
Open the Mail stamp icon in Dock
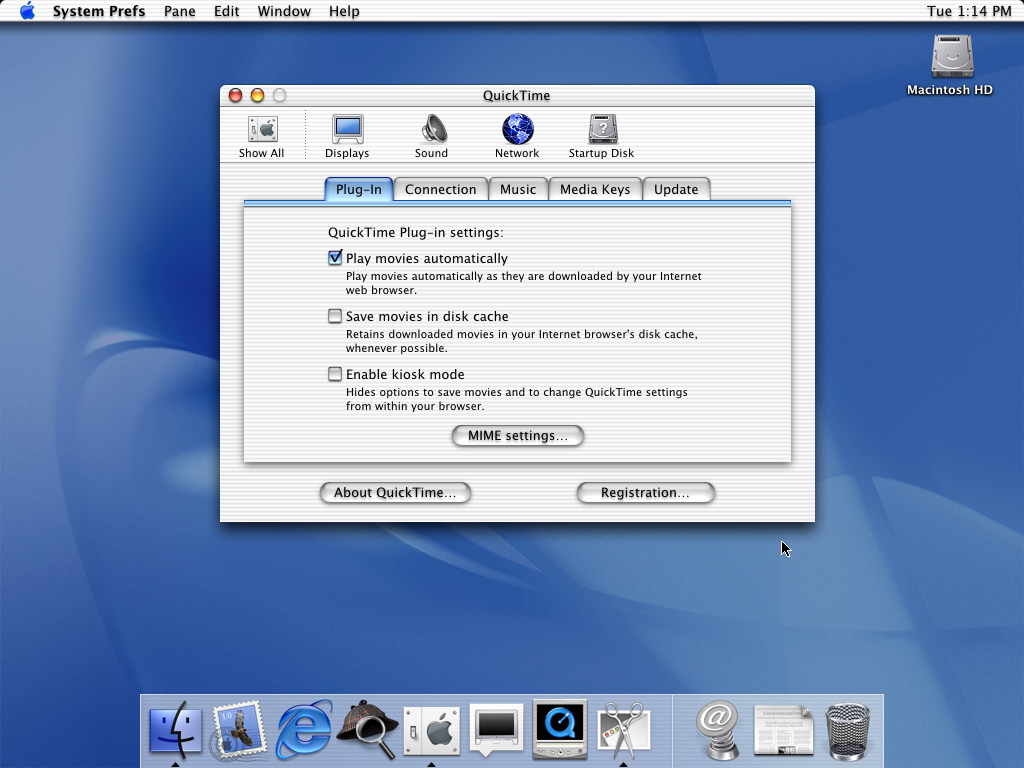tap(239, 729)
